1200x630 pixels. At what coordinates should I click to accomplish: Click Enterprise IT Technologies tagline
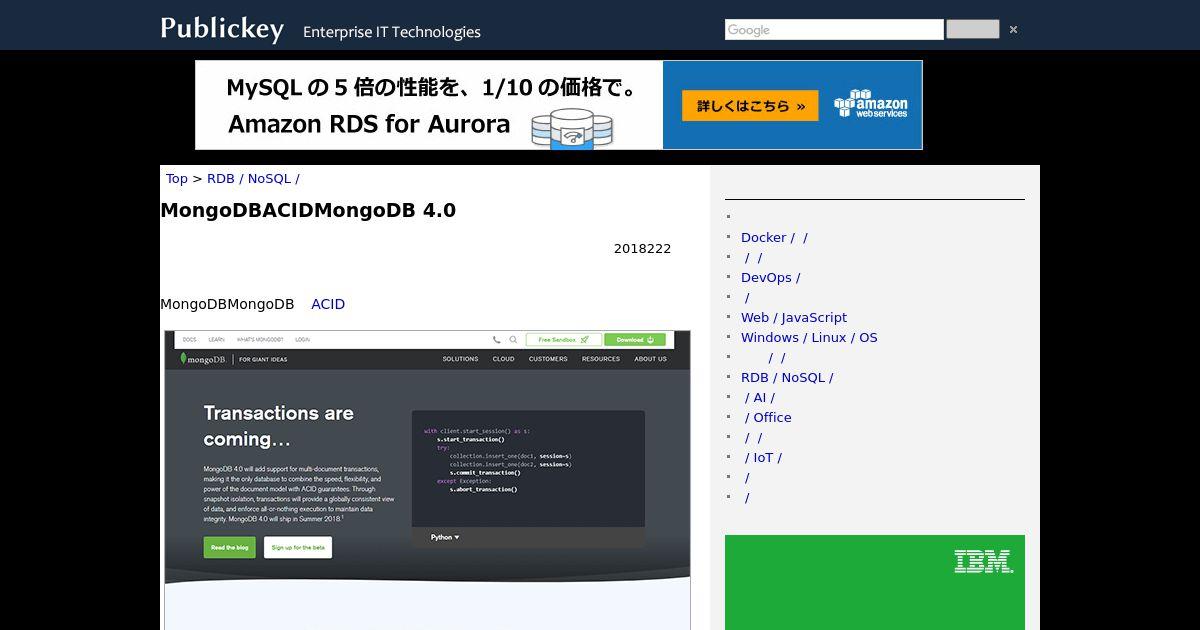pyautogui.click(x=392, y=32)
